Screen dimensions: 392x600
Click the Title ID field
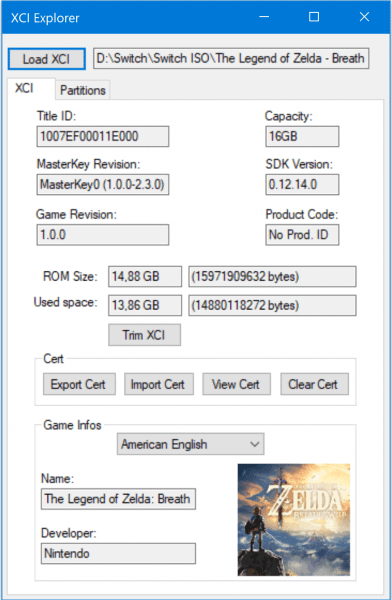(x=103, y=137)
